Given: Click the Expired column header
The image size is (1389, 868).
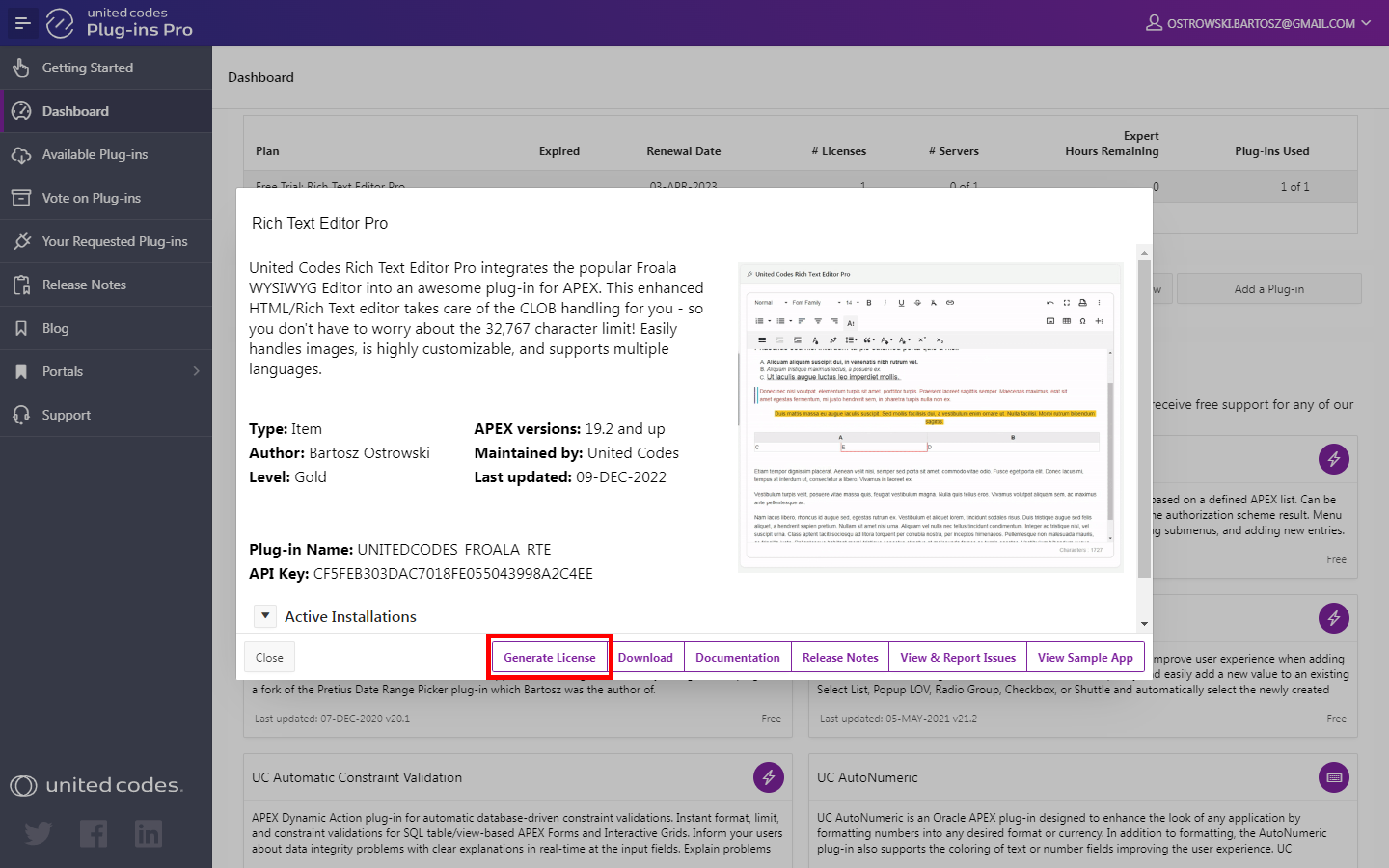Looking at the screenshot, I should pos(559,151).
